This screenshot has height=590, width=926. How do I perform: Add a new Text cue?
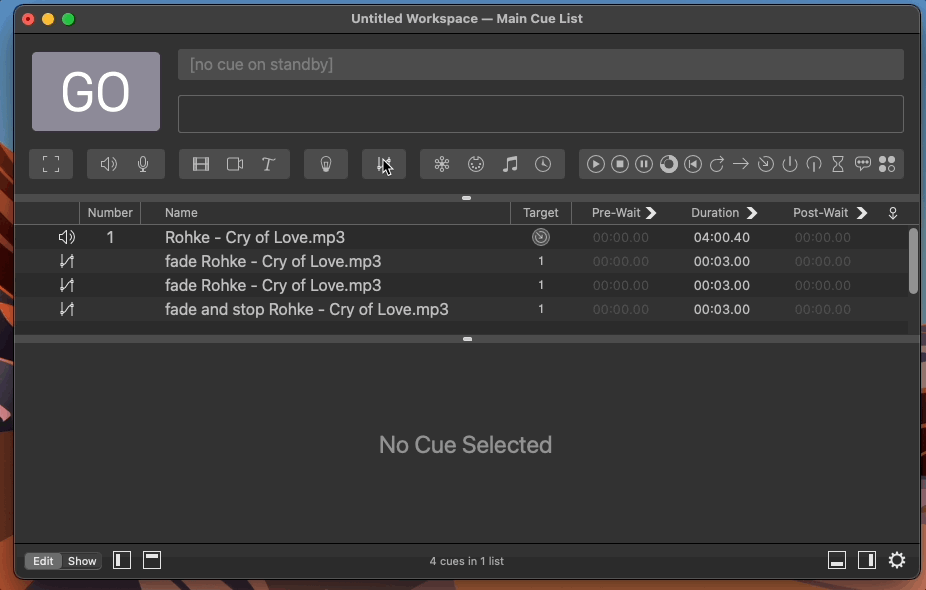[268, 164]
